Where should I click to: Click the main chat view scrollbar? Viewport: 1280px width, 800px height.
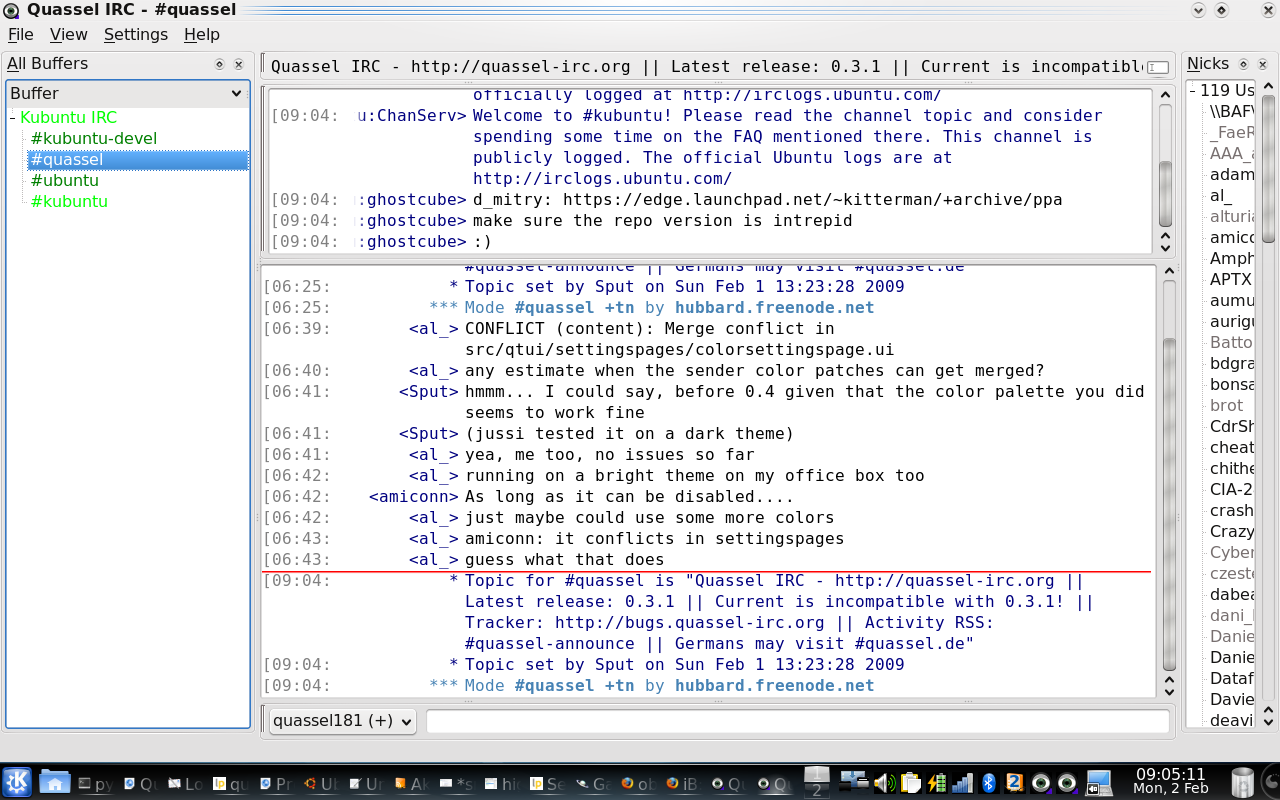(x=1168, y=505)
